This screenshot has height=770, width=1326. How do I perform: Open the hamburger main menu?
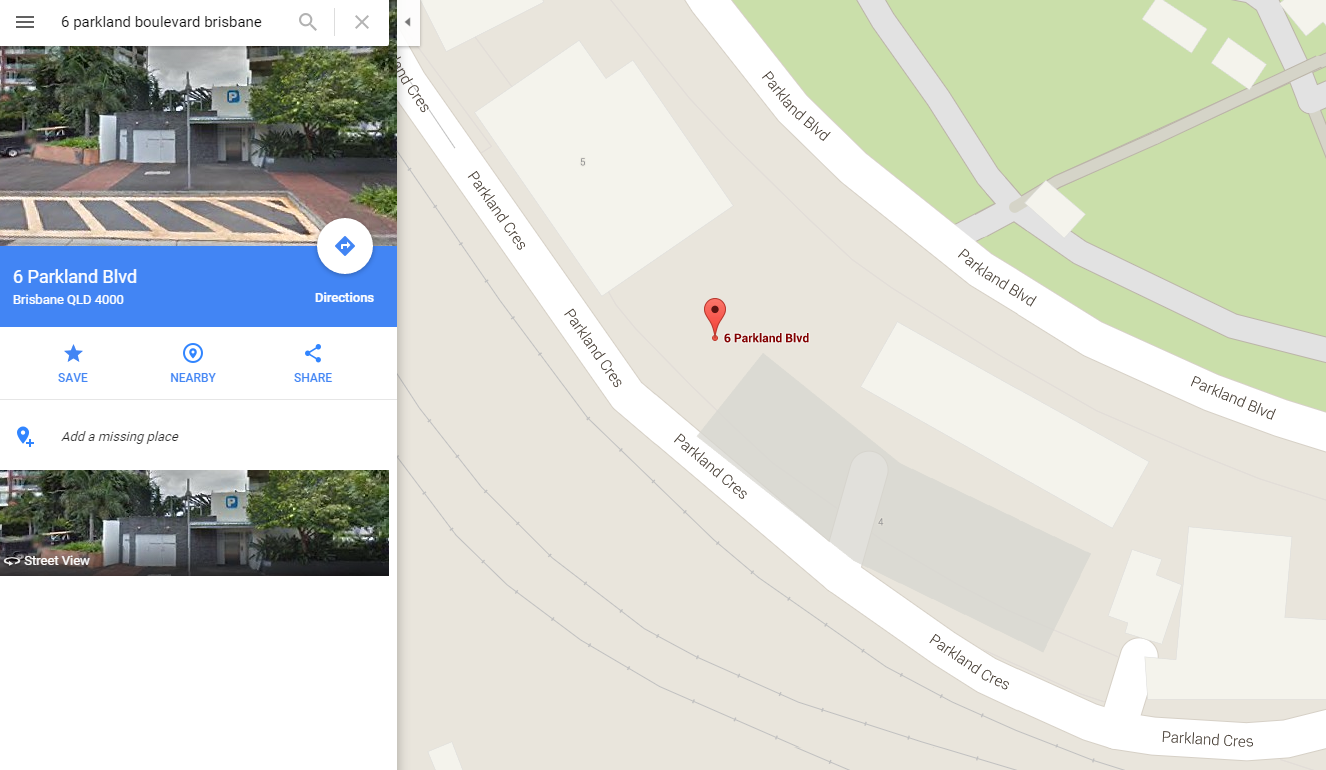[25, 22]
